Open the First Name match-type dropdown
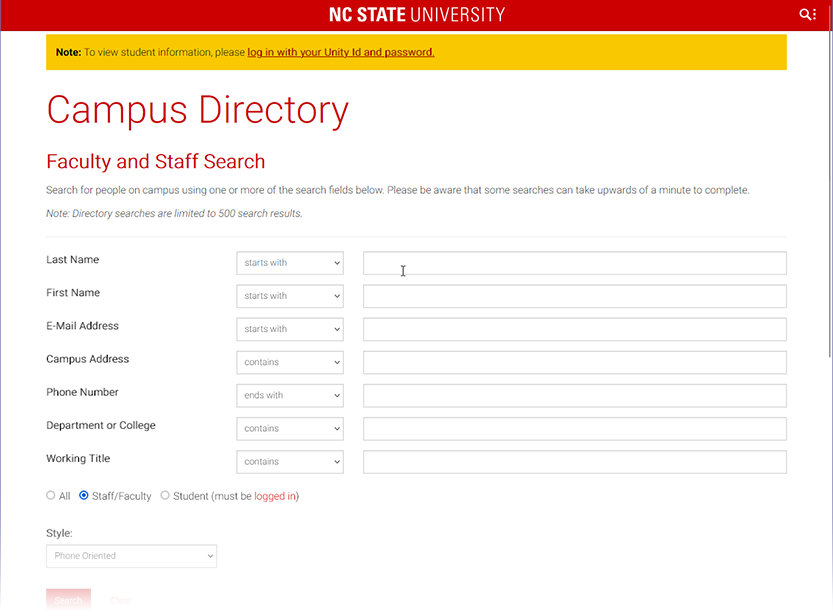 tap(290, 296)
